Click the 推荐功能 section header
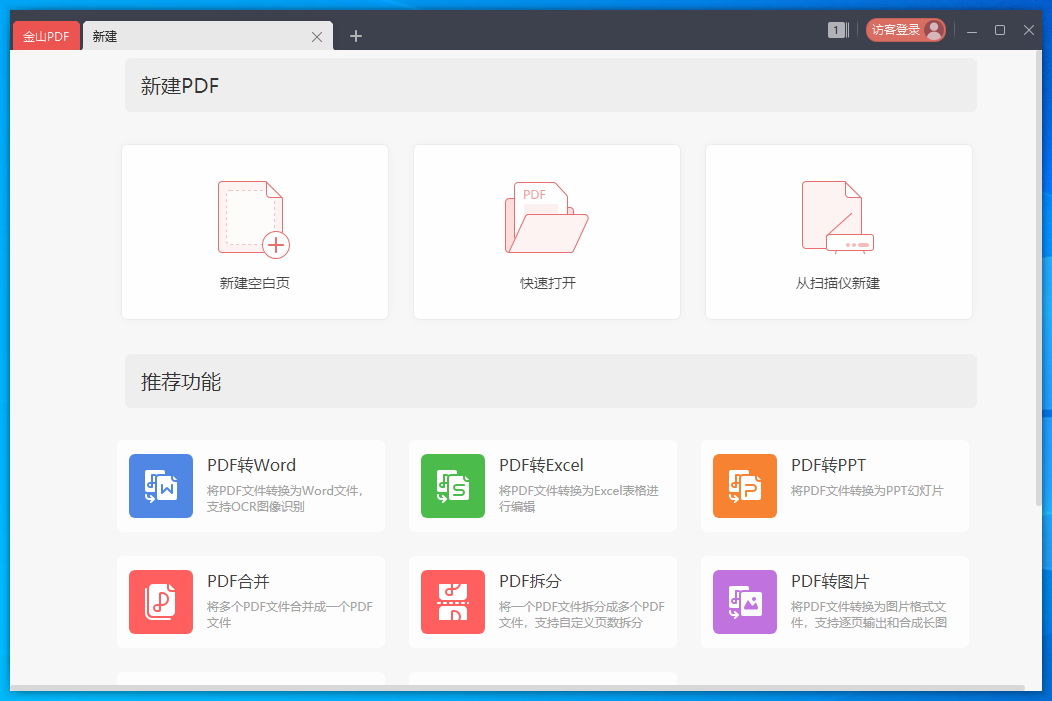Viewport: 1052px width, 701px height. 550,381
